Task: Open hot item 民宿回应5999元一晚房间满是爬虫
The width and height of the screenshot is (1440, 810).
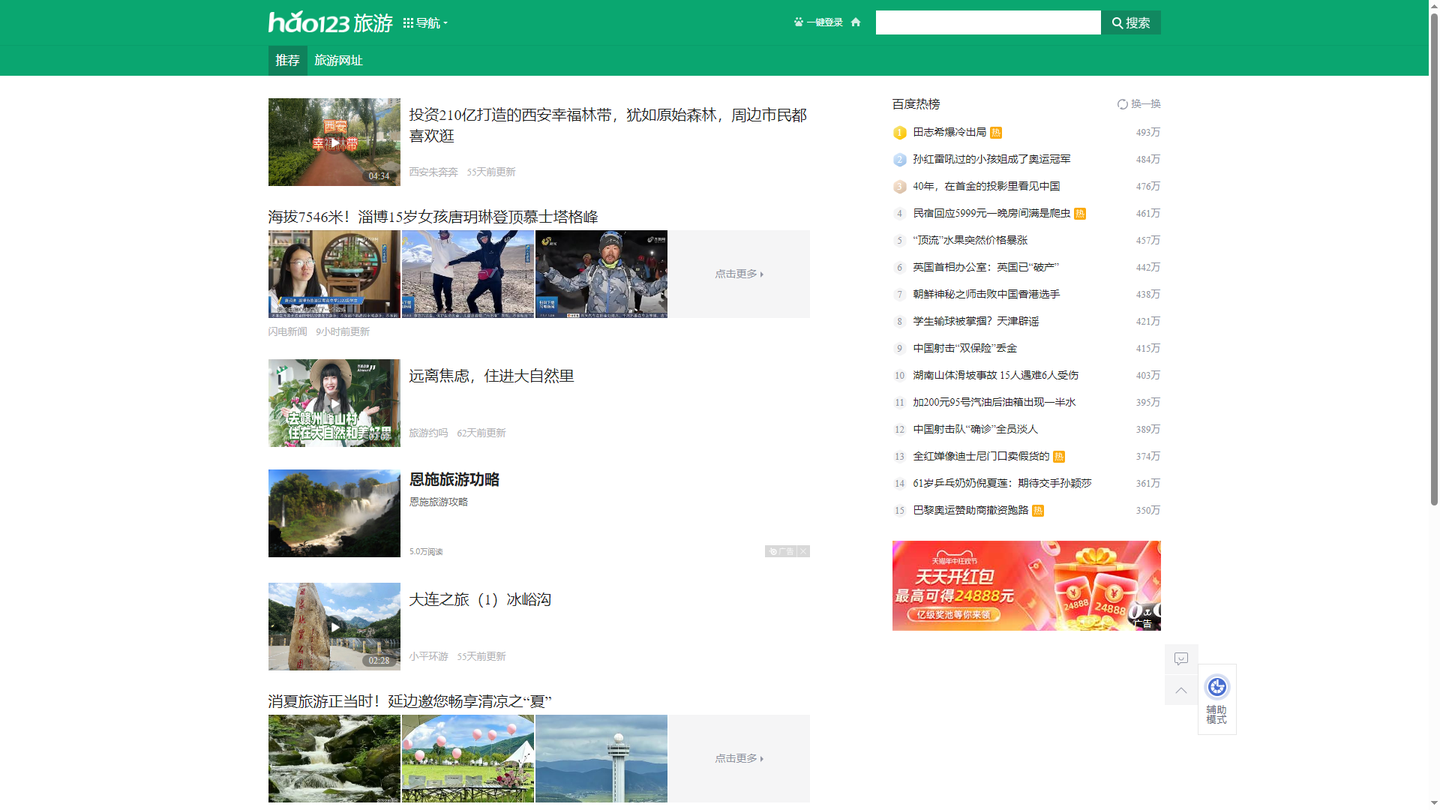Action: (x=992, y=213)
